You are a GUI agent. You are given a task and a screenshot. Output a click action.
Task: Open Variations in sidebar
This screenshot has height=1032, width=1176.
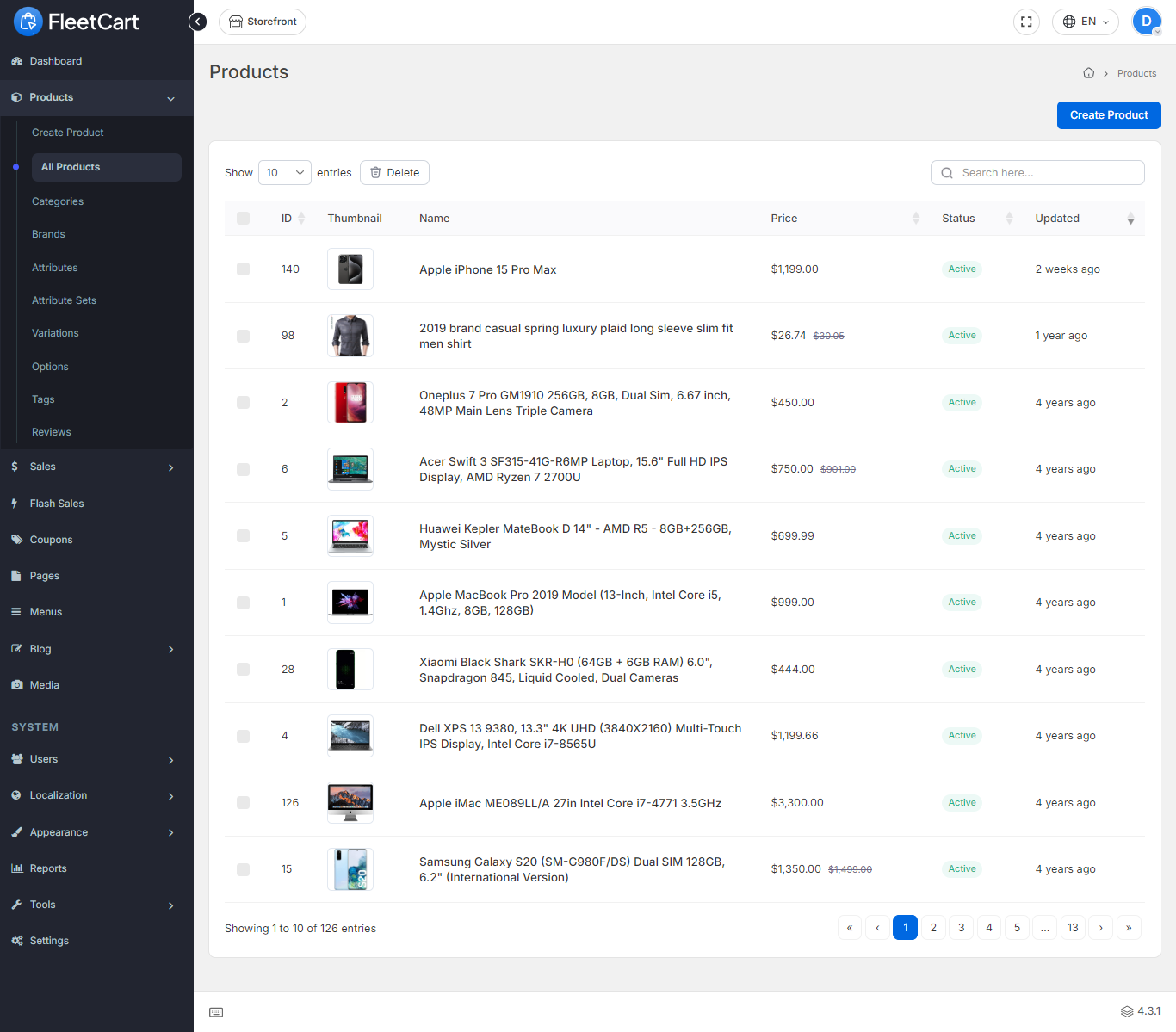(55, 333)
